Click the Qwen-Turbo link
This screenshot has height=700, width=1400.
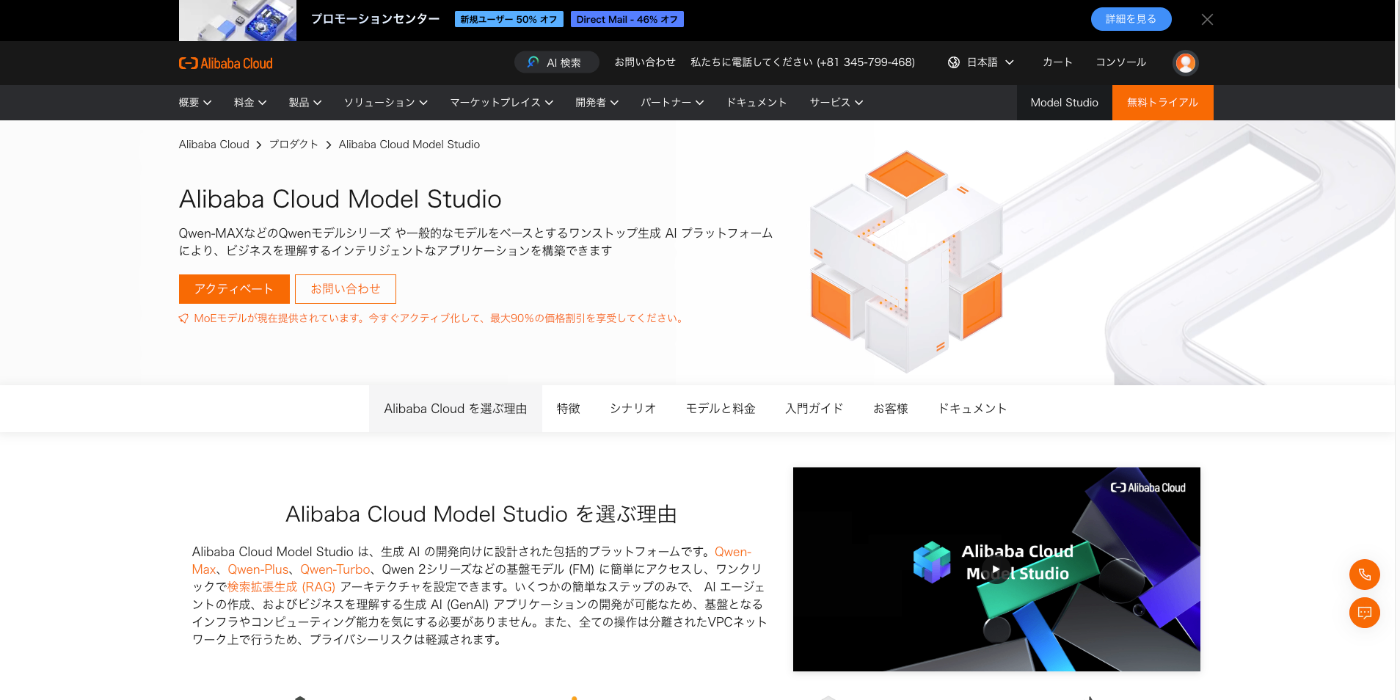point(334,569)
